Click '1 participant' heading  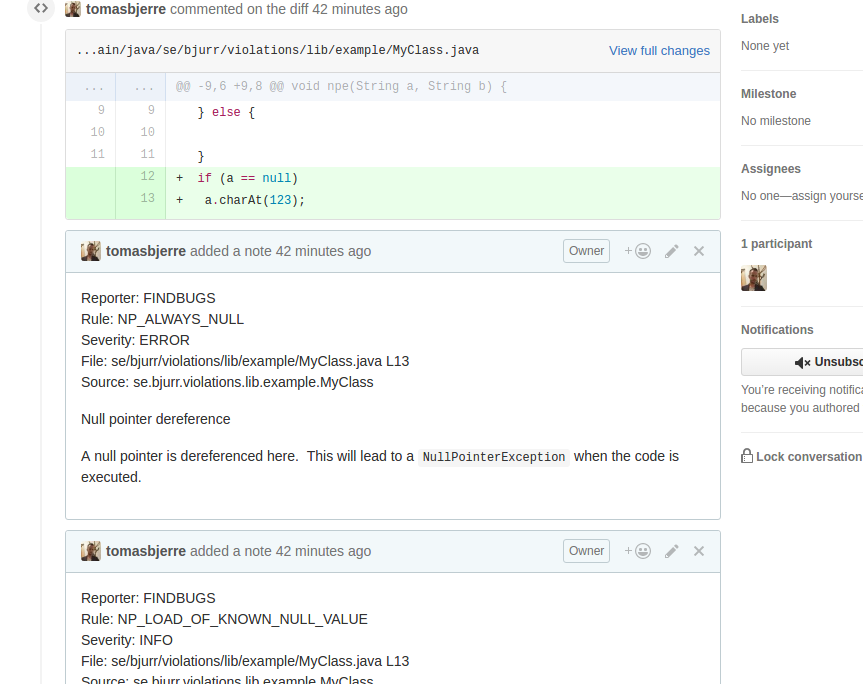[777, 244]
